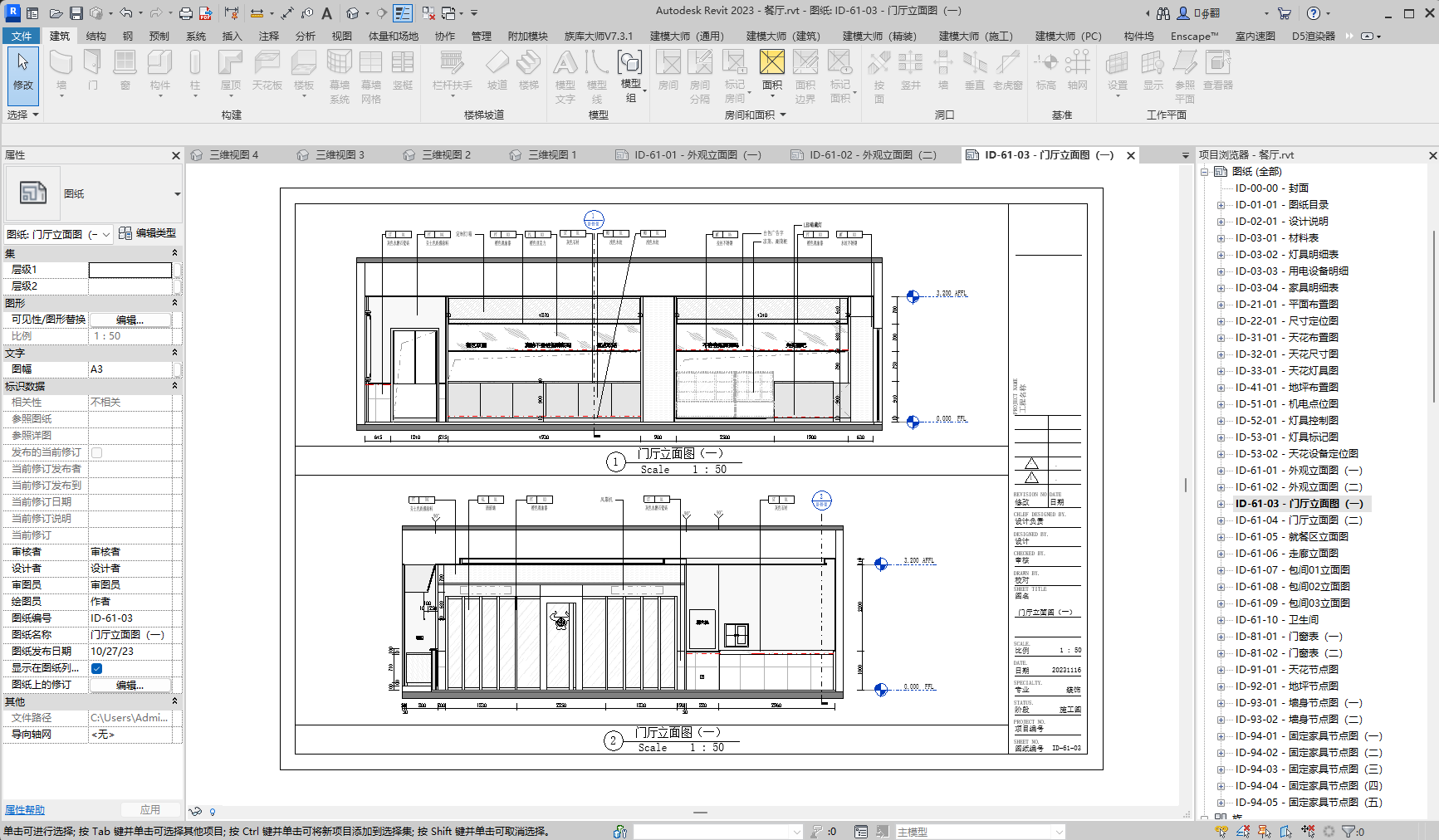Click the 编辑类型 button

point(148,233)
